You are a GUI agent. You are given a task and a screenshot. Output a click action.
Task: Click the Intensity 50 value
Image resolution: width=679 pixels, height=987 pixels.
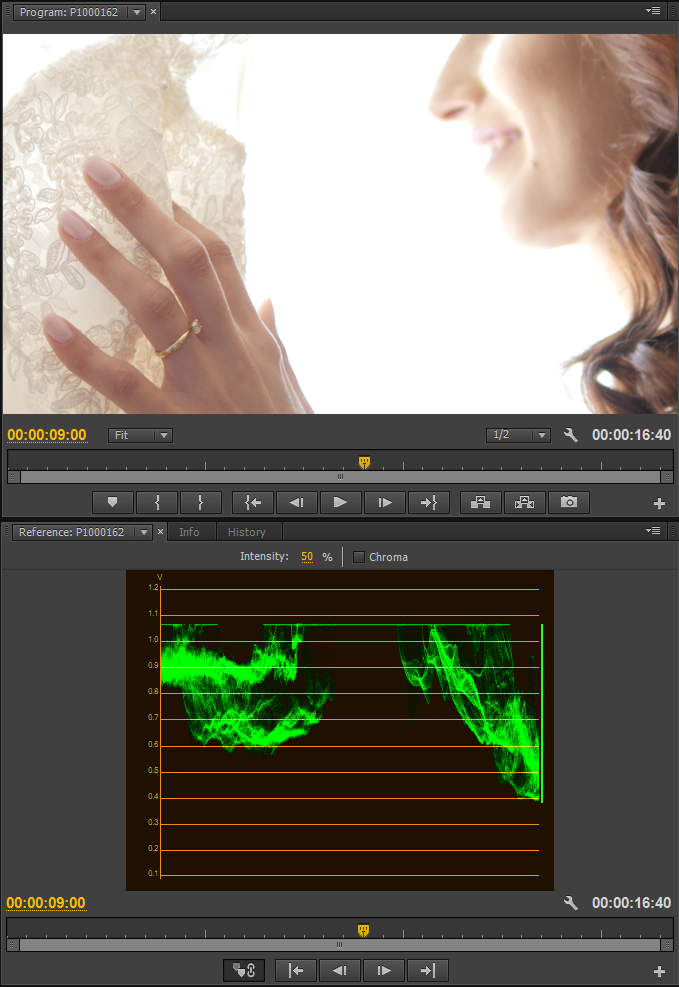point(307,557)
